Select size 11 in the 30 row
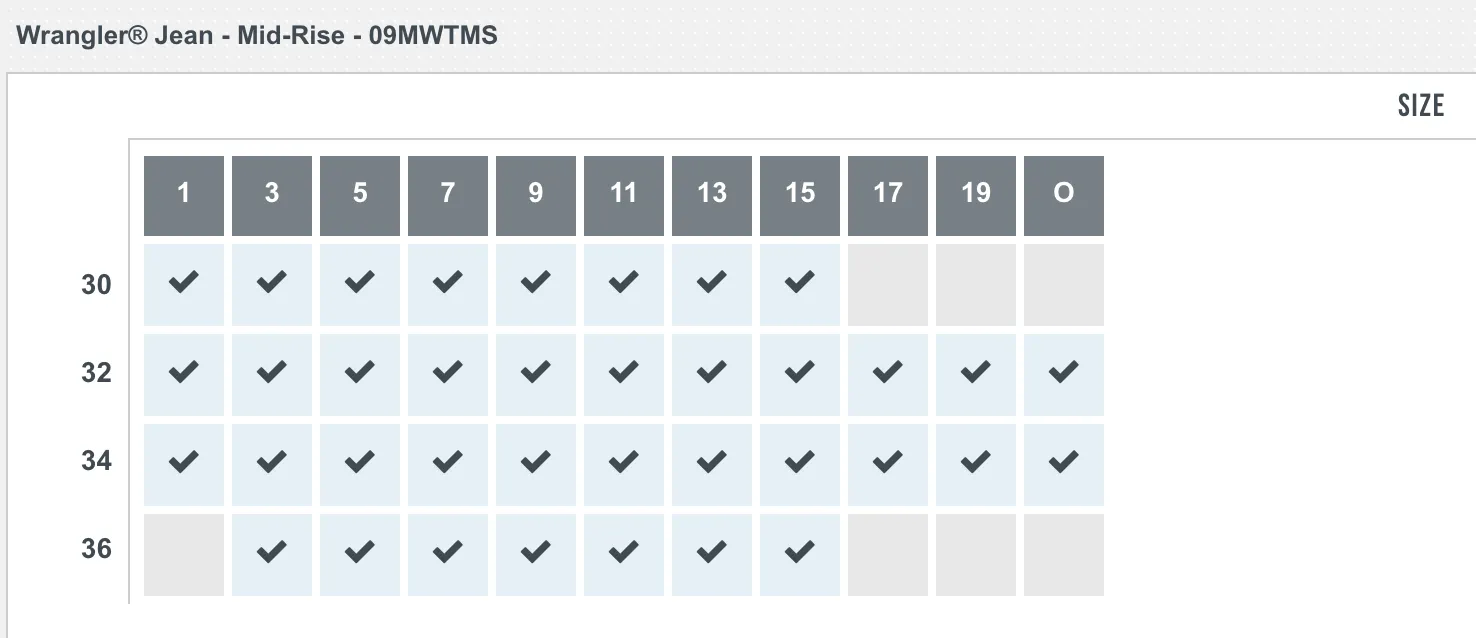 pos(624,285)
